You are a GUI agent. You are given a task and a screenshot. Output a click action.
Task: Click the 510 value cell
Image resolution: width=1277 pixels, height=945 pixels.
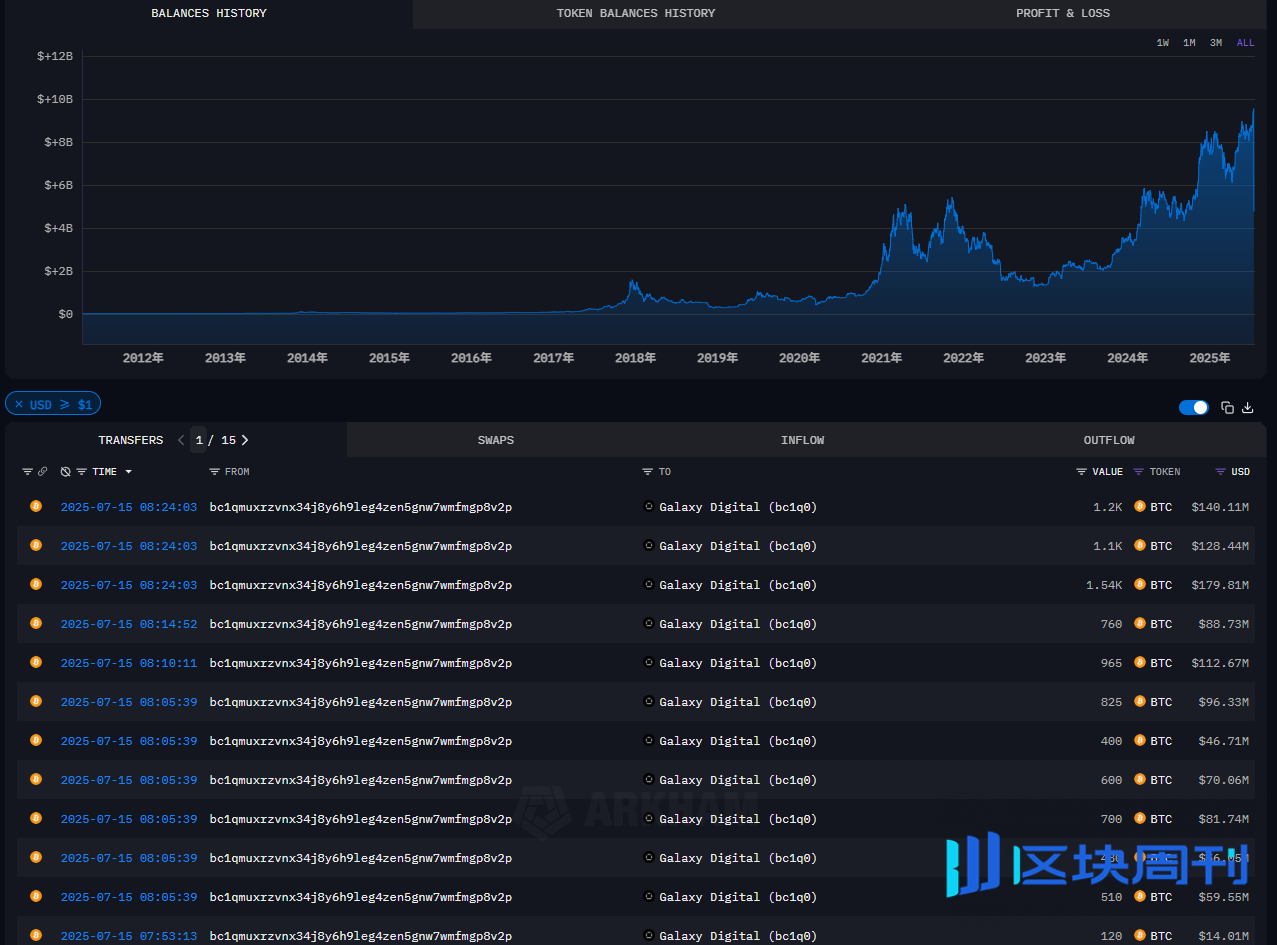tap(1111, 897)
